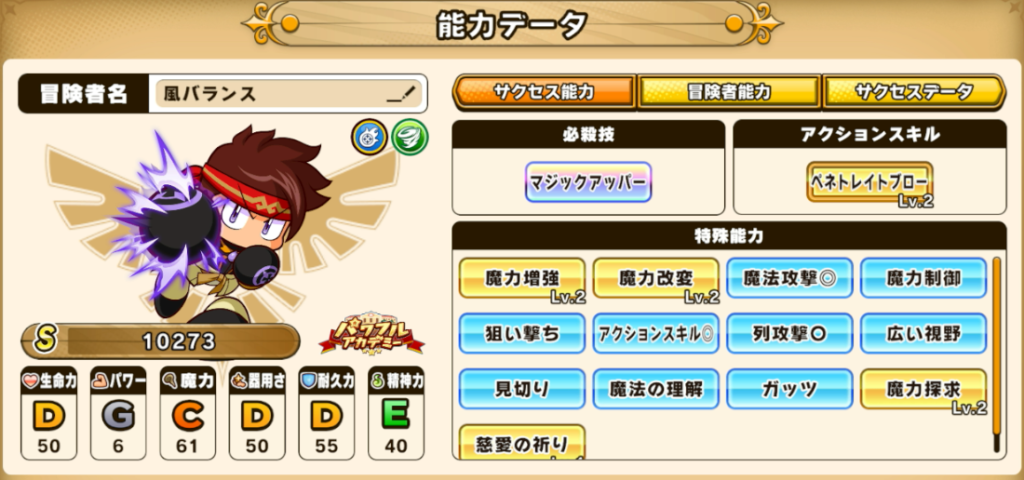The image size is (1024, 480).
Task: Tap the 精神力 stat E rank badge
Action: coord(396,413)
